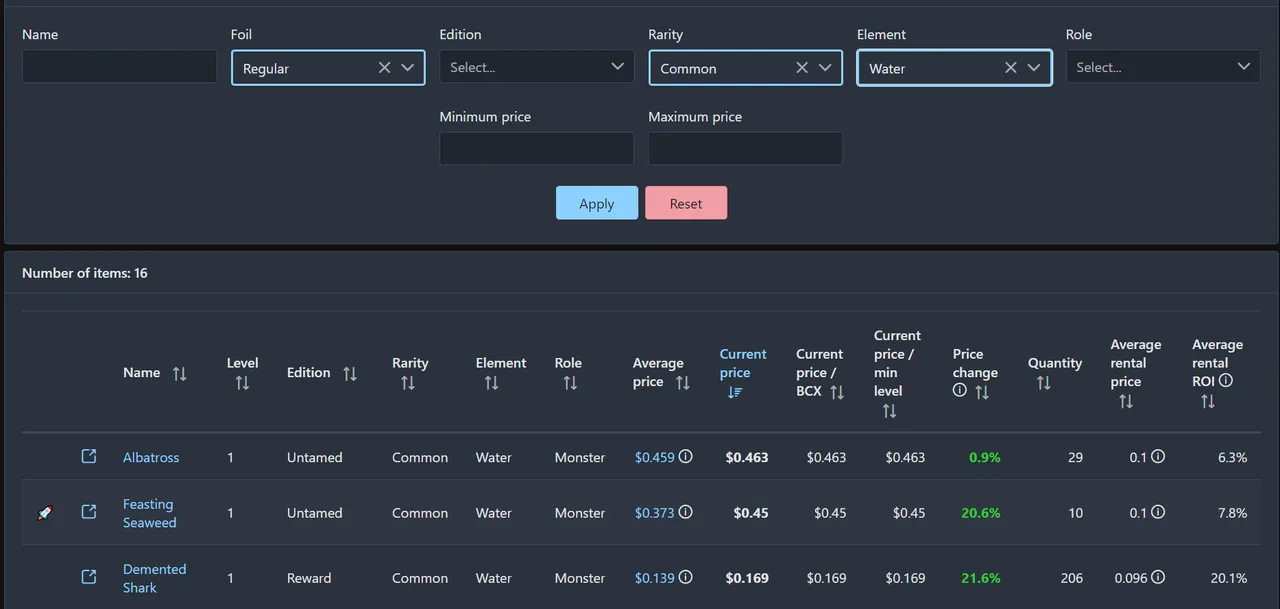This screenshot has width=1280, height=609.
Task: Click the Apply filter button
Action: 597,203
